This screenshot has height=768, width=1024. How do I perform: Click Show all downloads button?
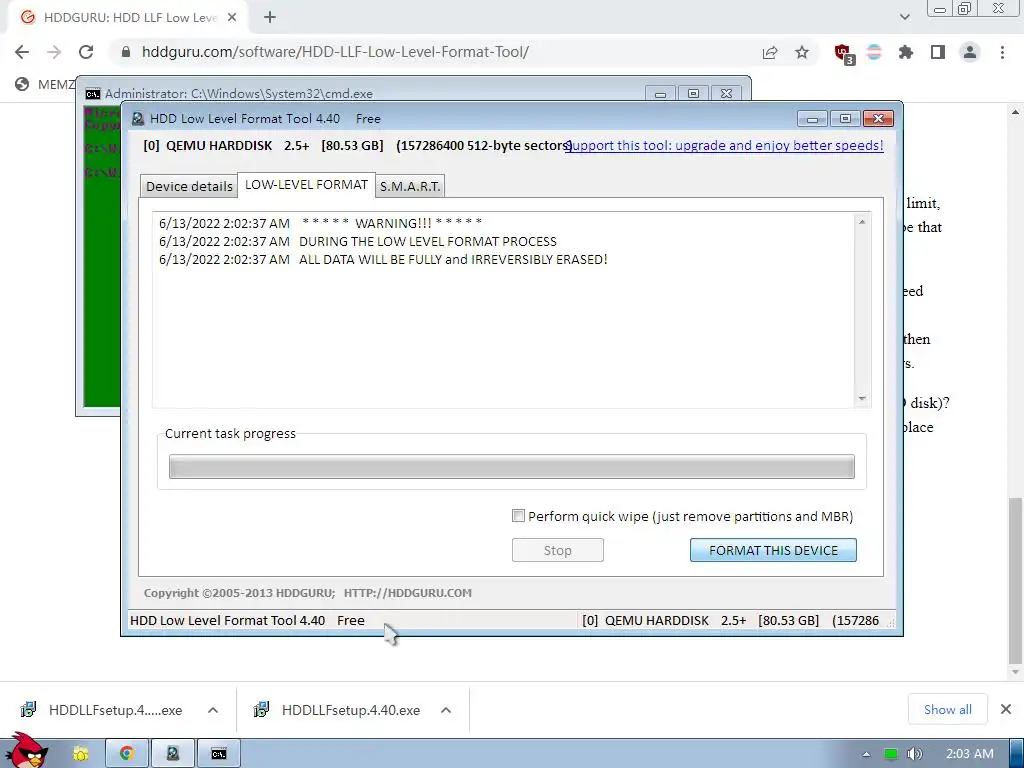pos(948,709)
